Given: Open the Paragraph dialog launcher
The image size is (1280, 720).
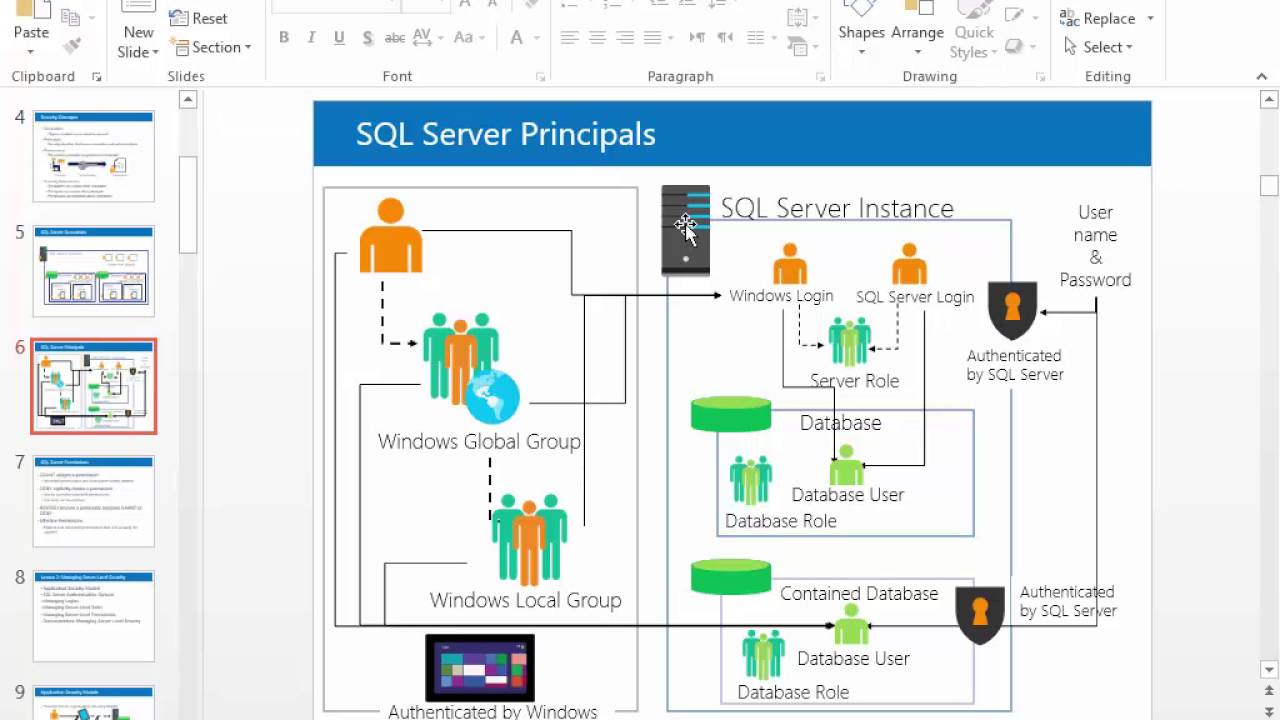Looking at the screenshot, I should [x=821, y=77].
